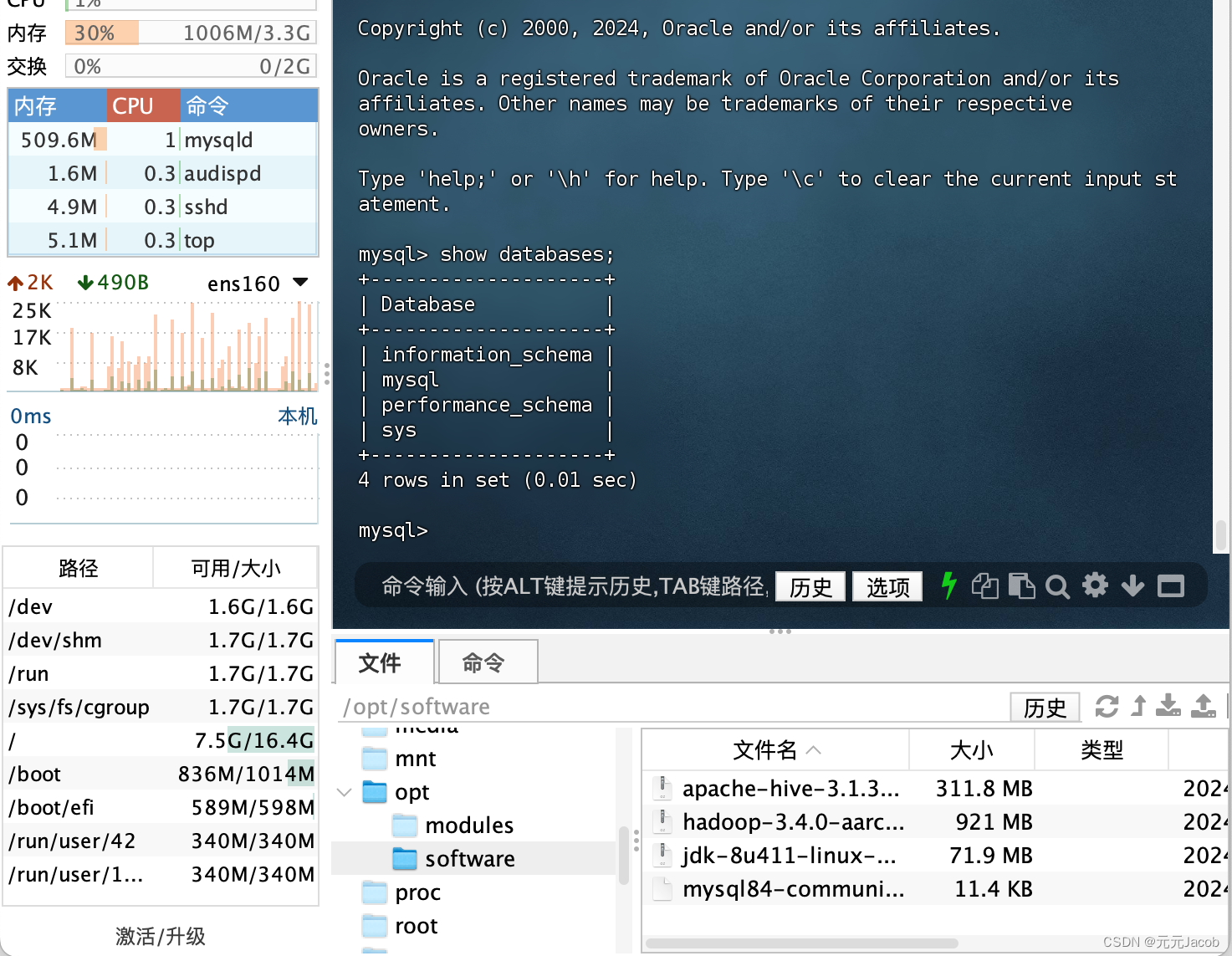
Task: Select the /sys/fs/cgroup disk row
Action: [161, 707]
